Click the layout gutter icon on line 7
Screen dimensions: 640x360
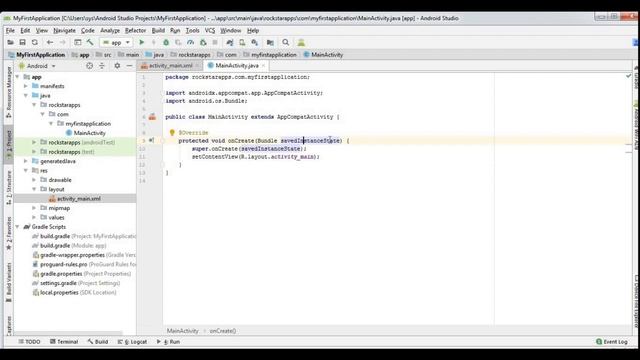pyautogui.click(x=152, y=117)
